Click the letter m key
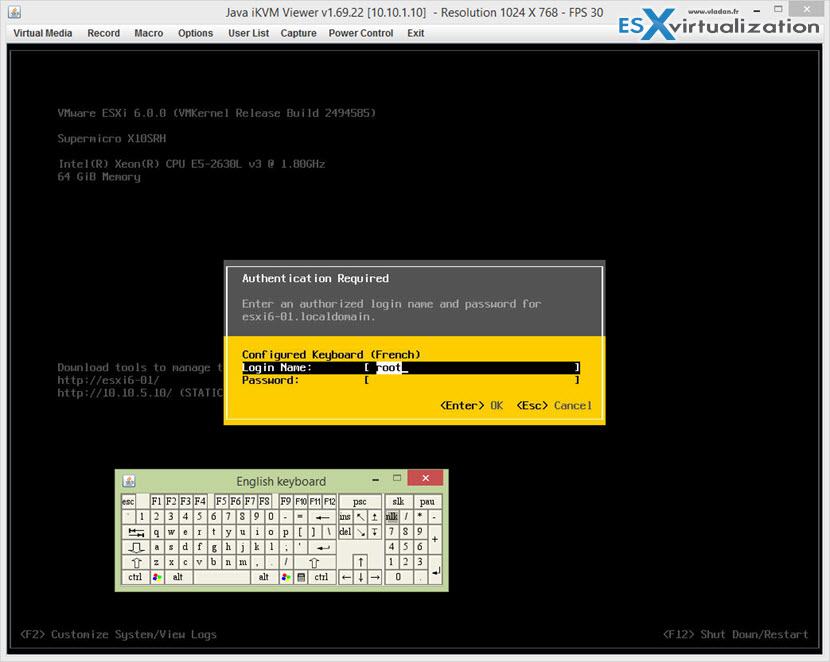 pos(243,563)
